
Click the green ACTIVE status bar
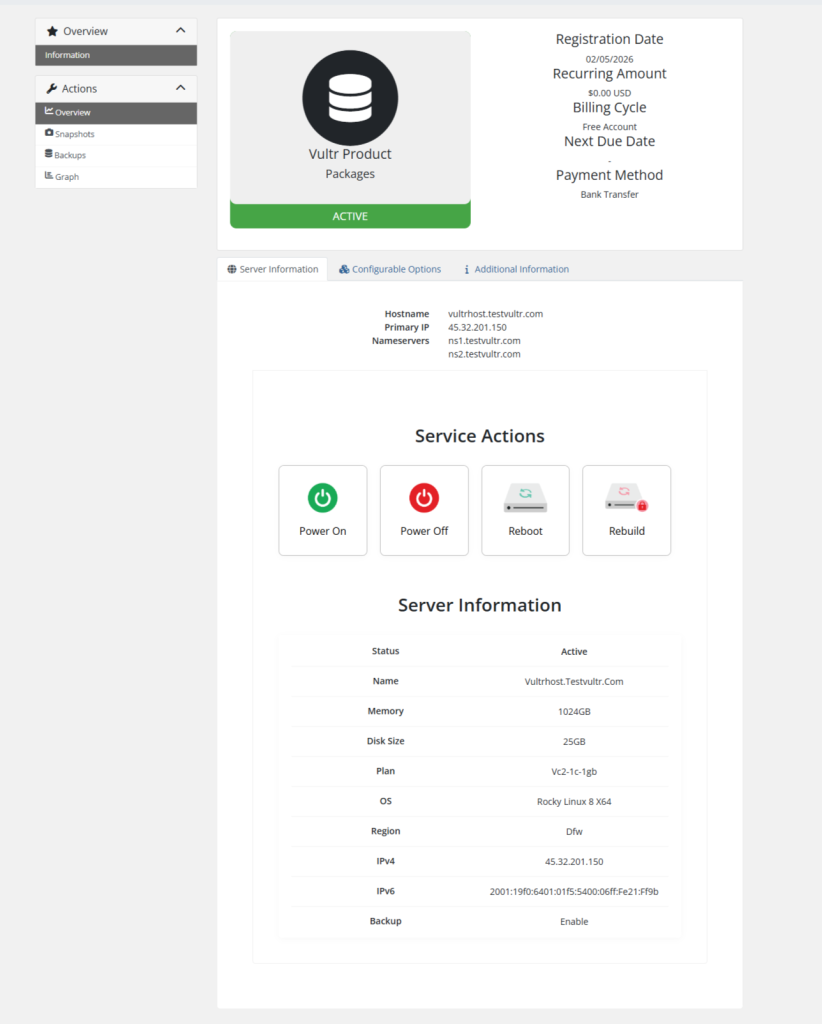click(x=350, y=216)
